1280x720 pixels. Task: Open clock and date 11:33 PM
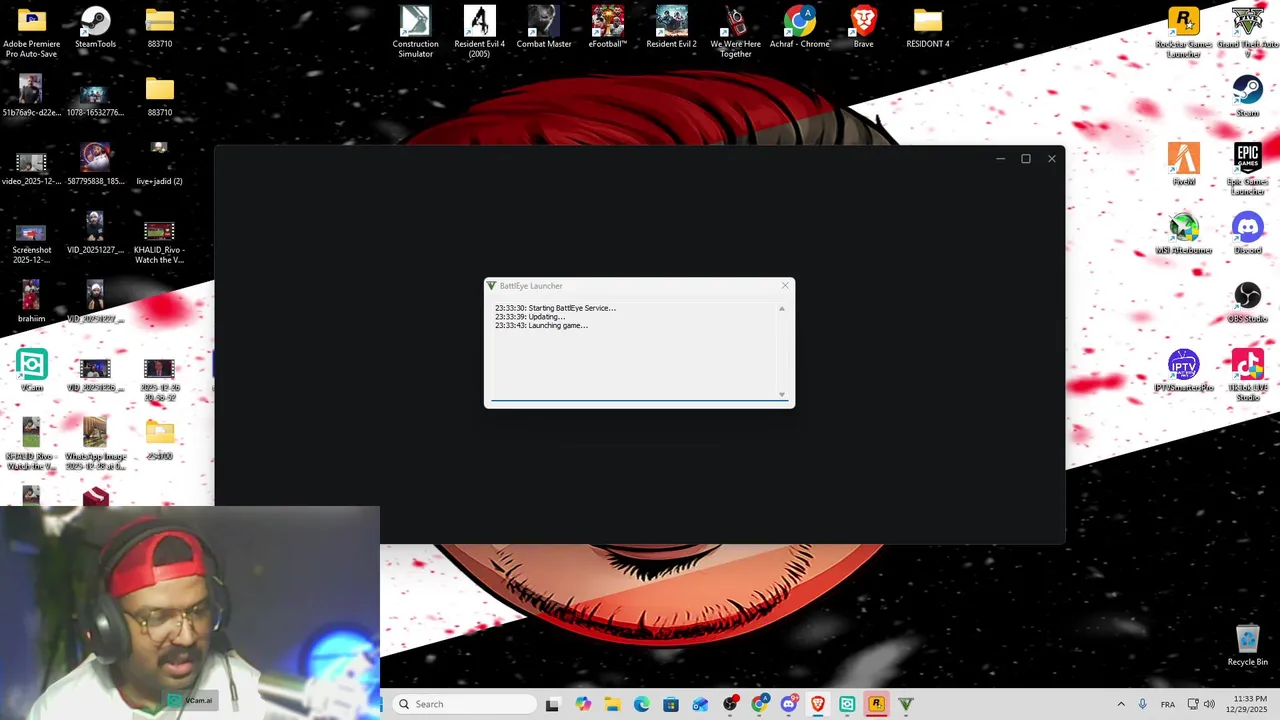point(1246,704)
